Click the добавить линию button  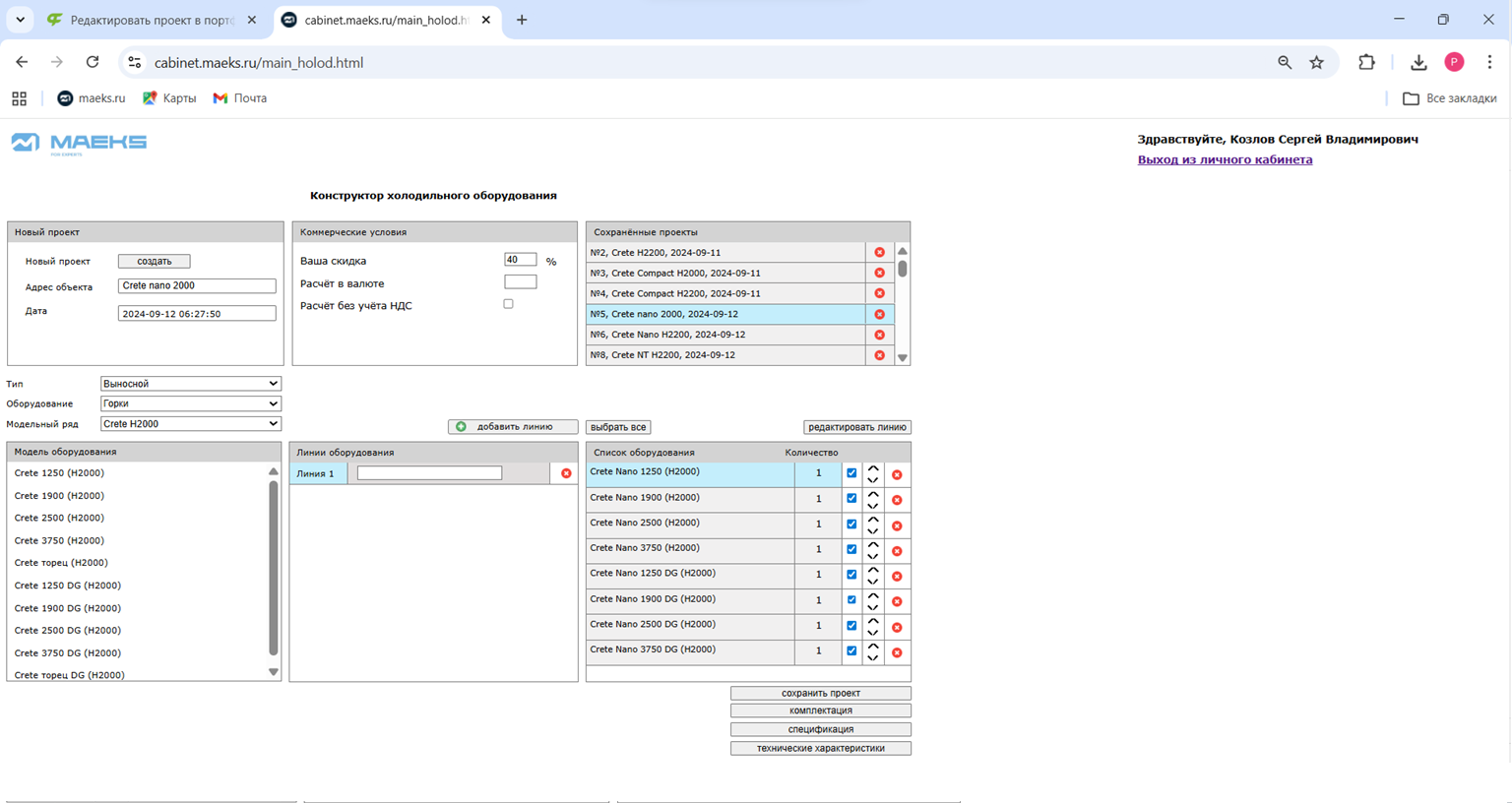click(514, 427)
